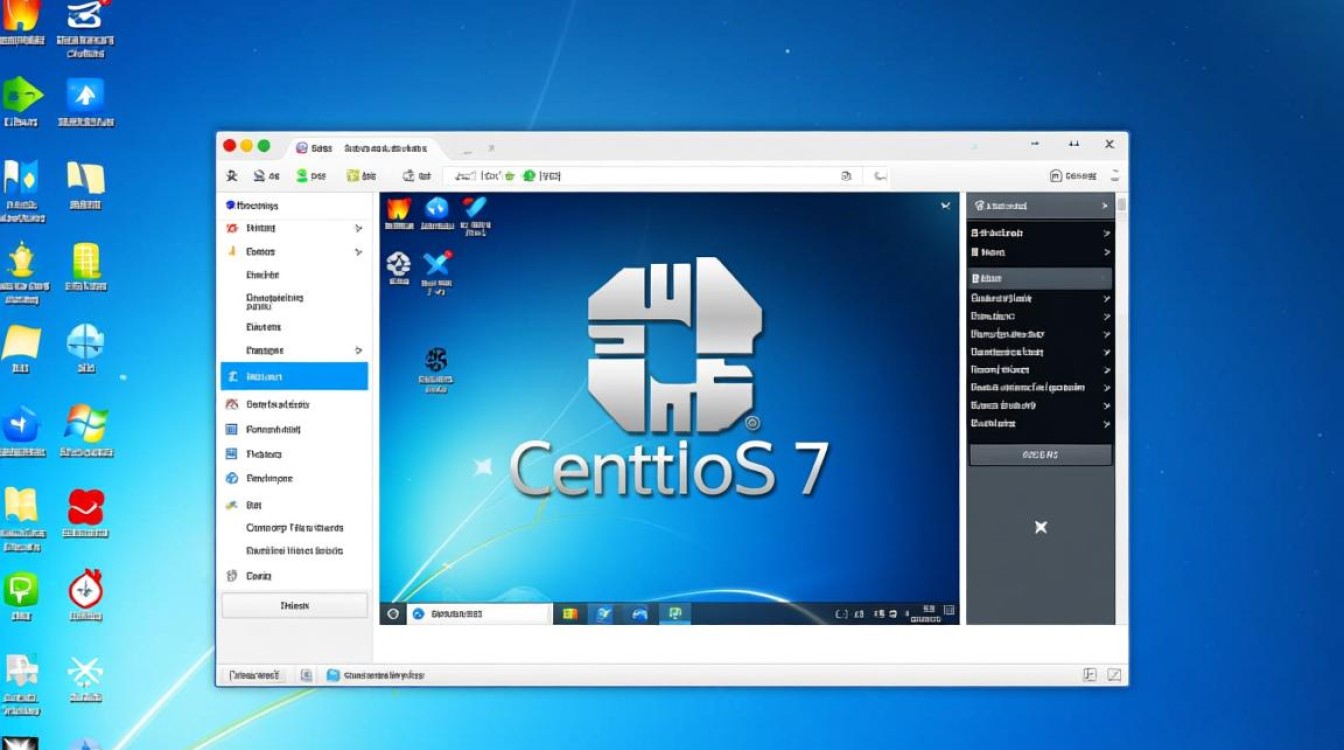Select the highlighted blue entry in the sidebar

(x=294, y=376)
